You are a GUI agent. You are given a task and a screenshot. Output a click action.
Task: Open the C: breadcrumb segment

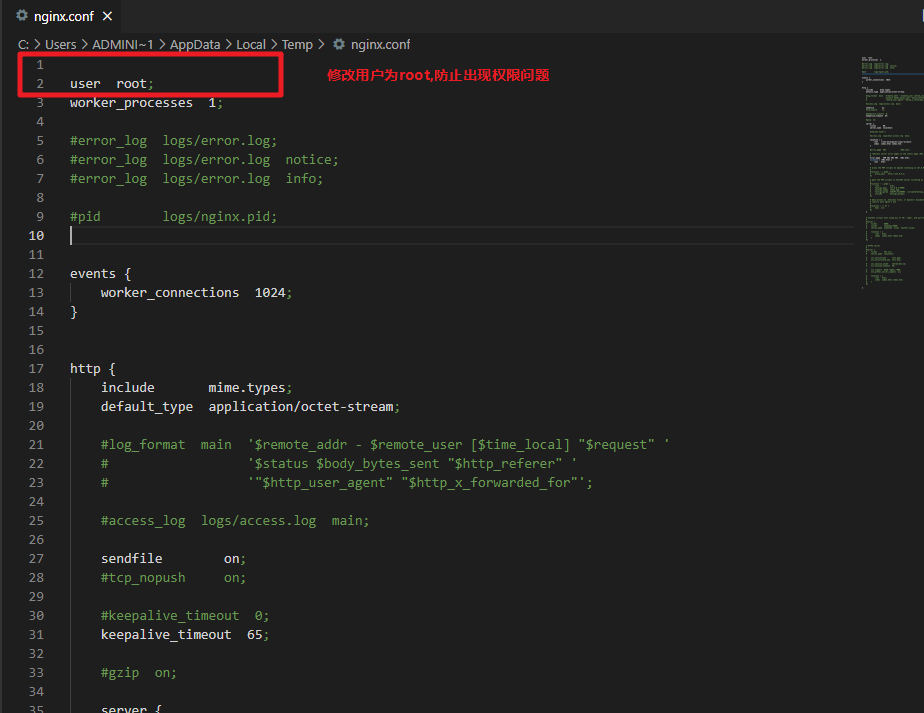23,45
